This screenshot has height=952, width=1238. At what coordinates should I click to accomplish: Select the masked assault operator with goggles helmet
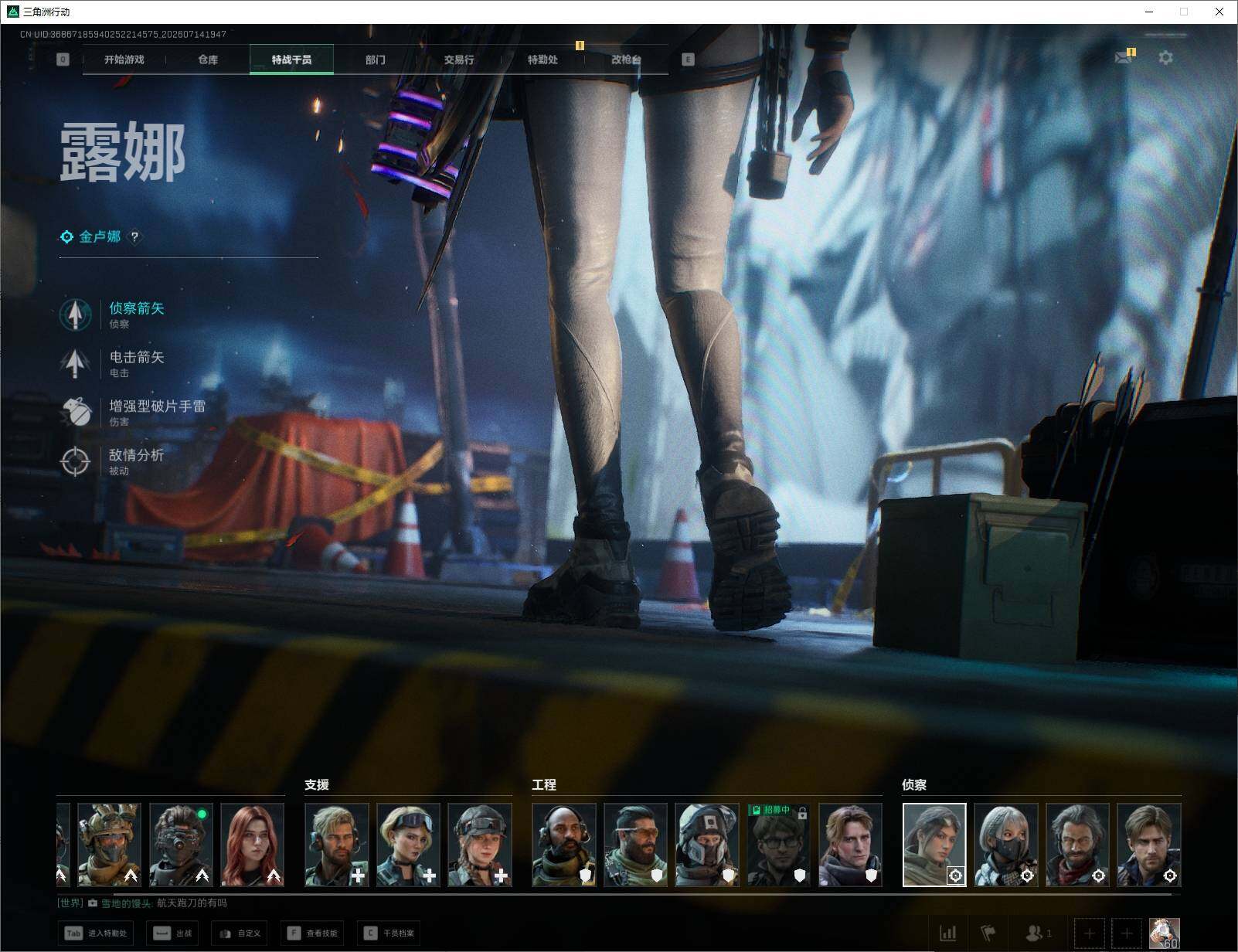pyautogui.click(x=109, y=845)
